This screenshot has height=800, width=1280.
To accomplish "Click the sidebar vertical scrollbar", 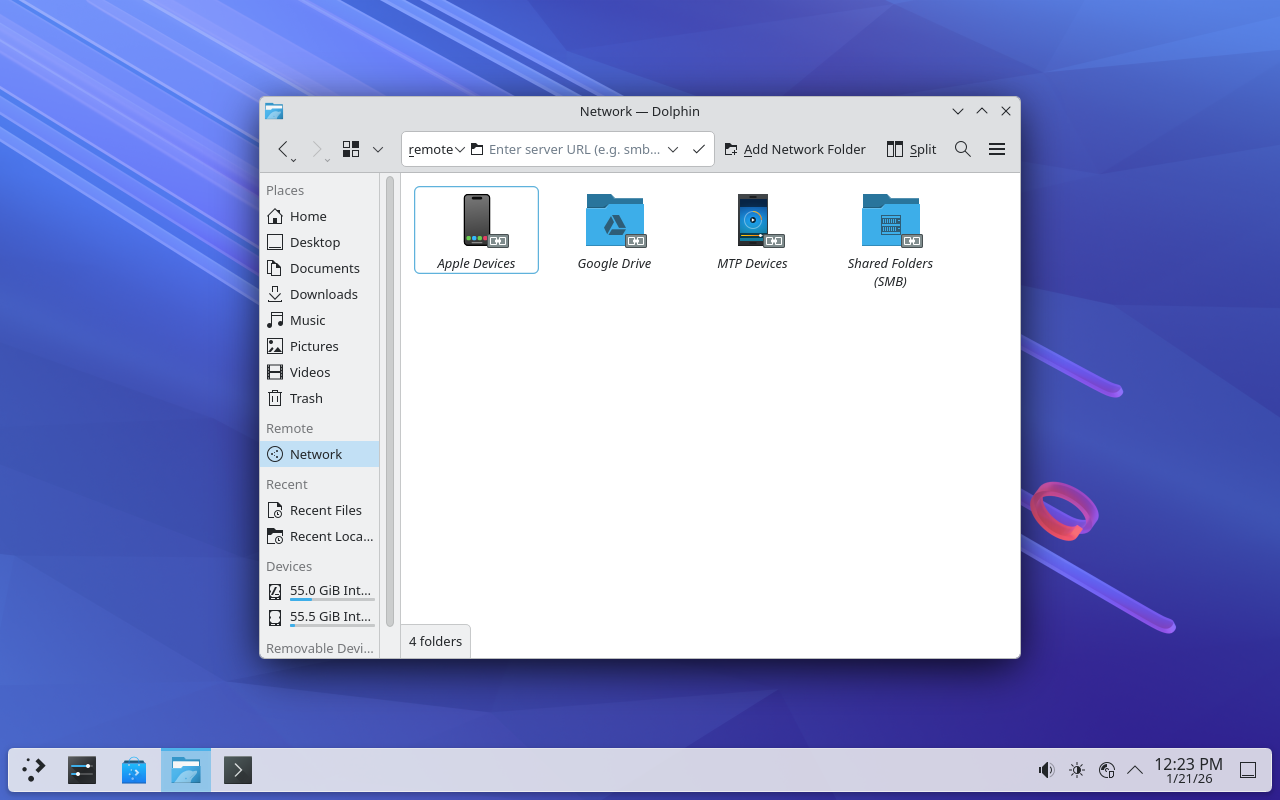I will click(x=389, y=400).
